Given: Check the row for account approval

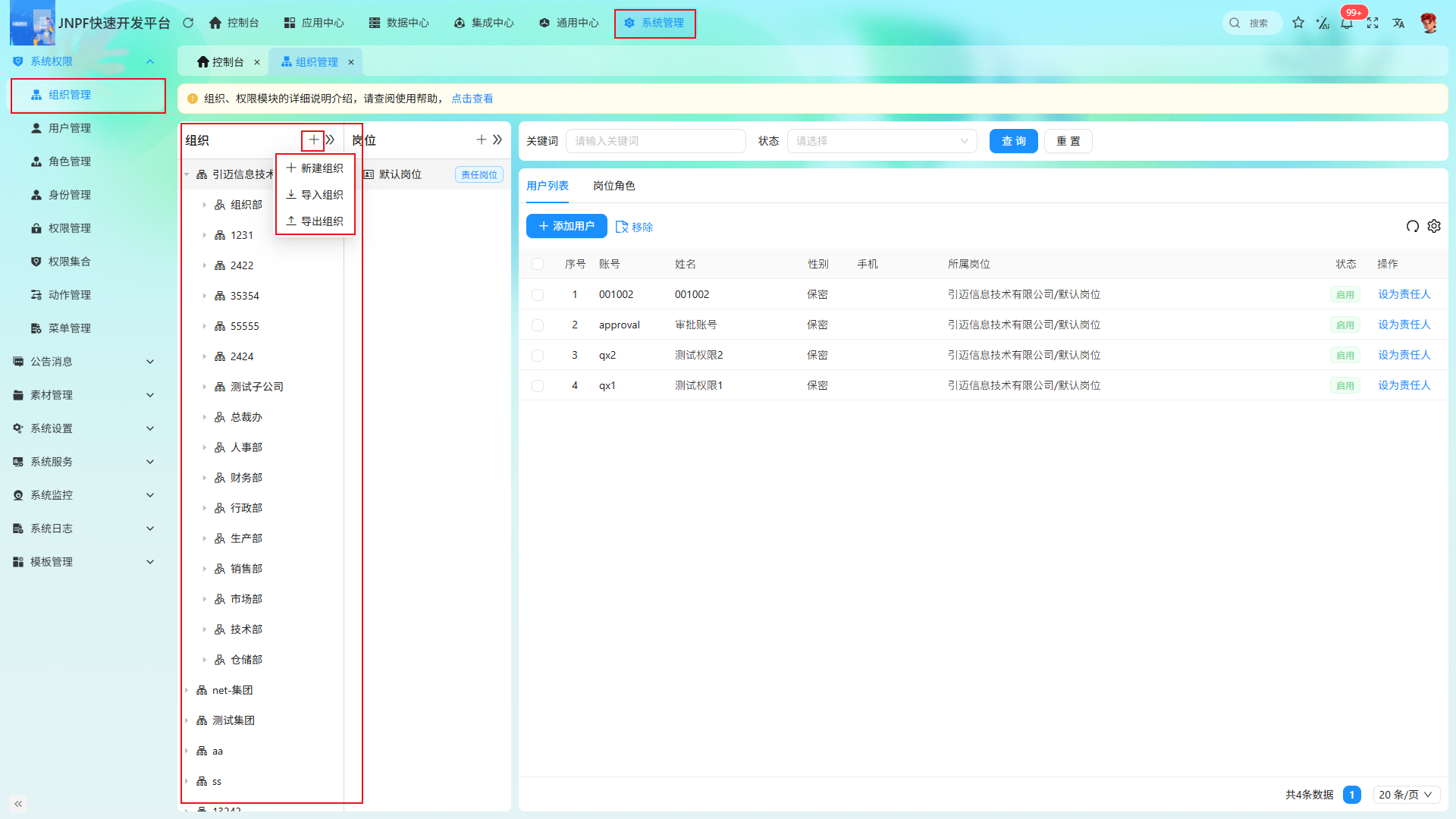Looking at the screenshot, I should 538,325.
